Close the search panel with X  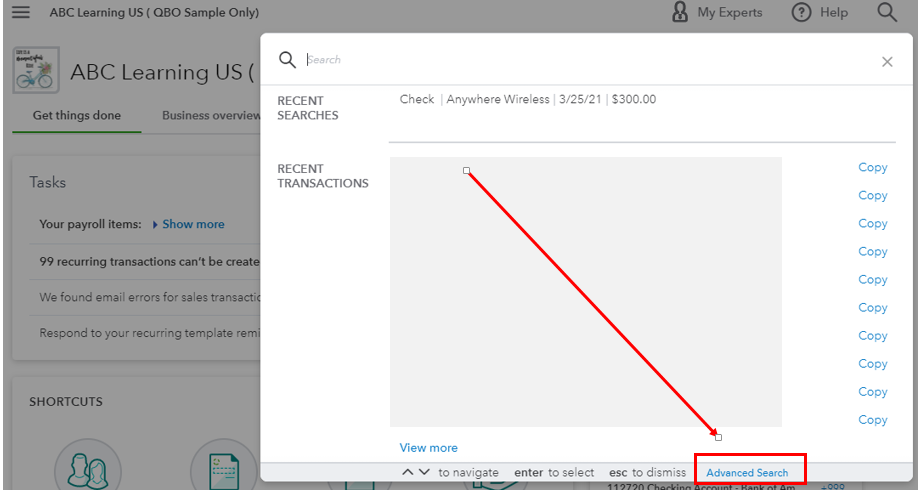point(887,61)
